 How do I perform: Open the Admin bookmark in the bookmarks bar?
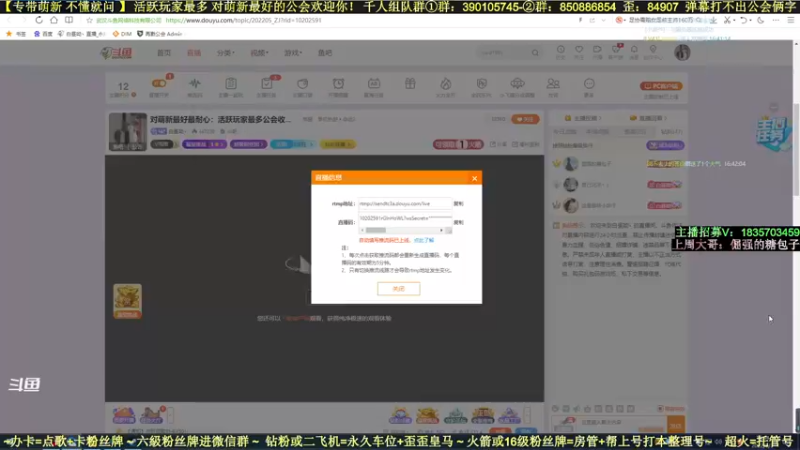click(159, 34)
